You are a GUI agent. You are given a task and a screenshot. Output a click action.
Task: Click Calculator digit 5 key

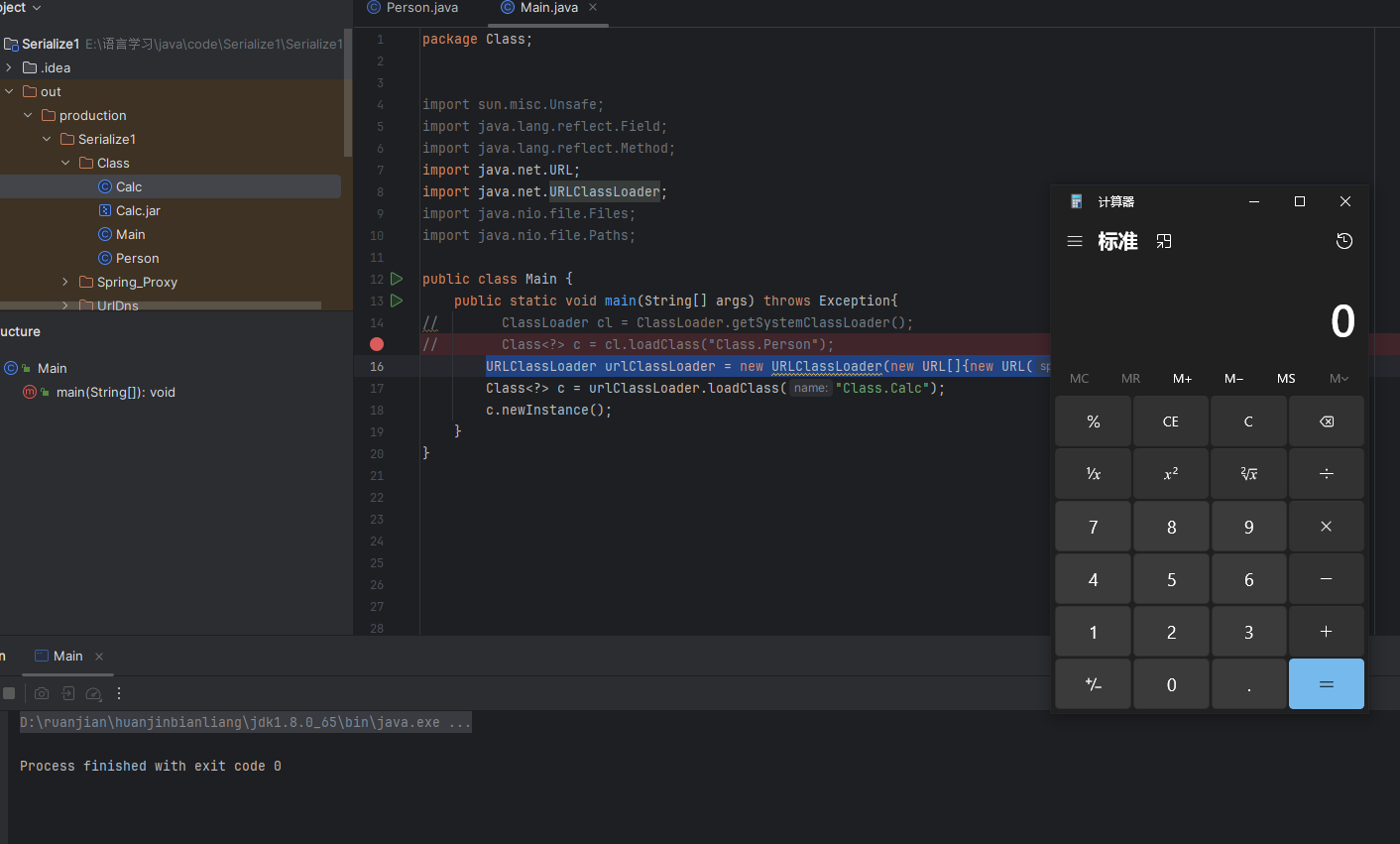[x=1171, y=579]
